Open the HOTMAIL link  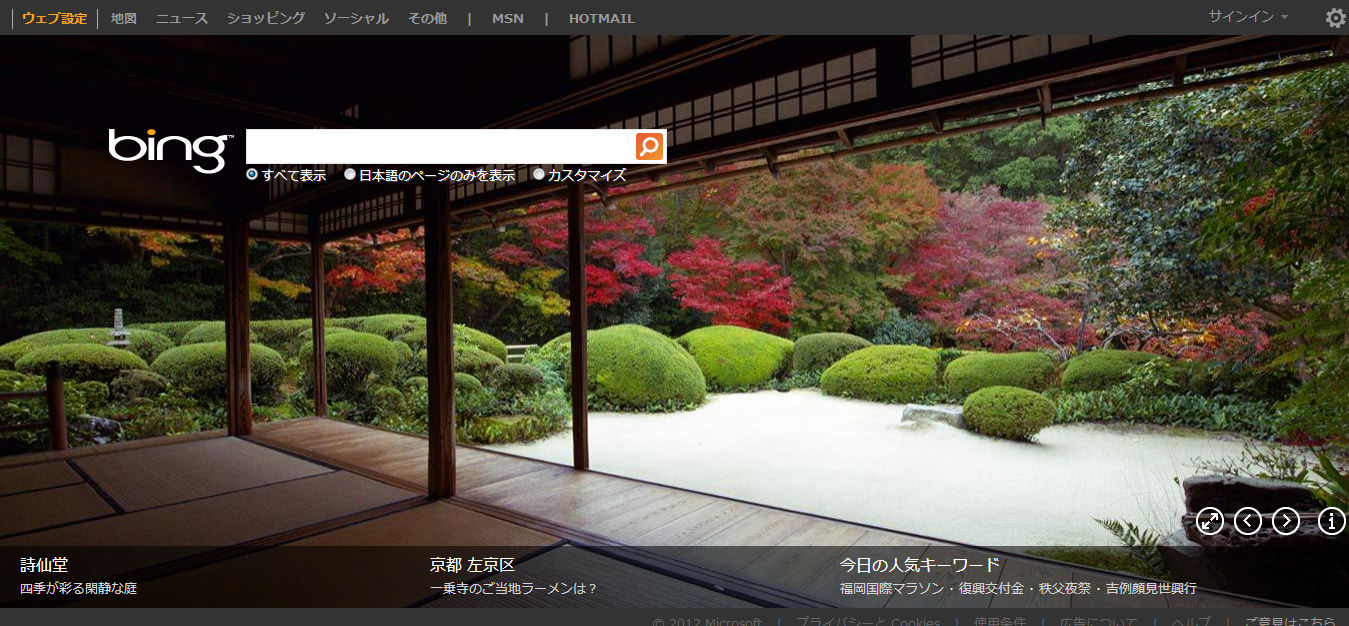pos(601,18)
